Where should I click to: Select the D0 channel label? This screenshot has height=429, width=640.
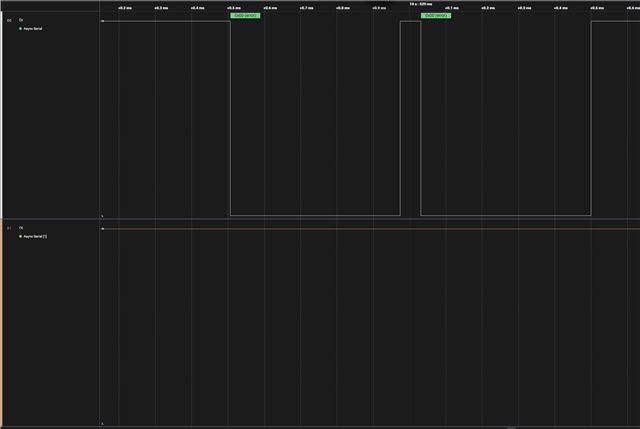click(9, 20)
